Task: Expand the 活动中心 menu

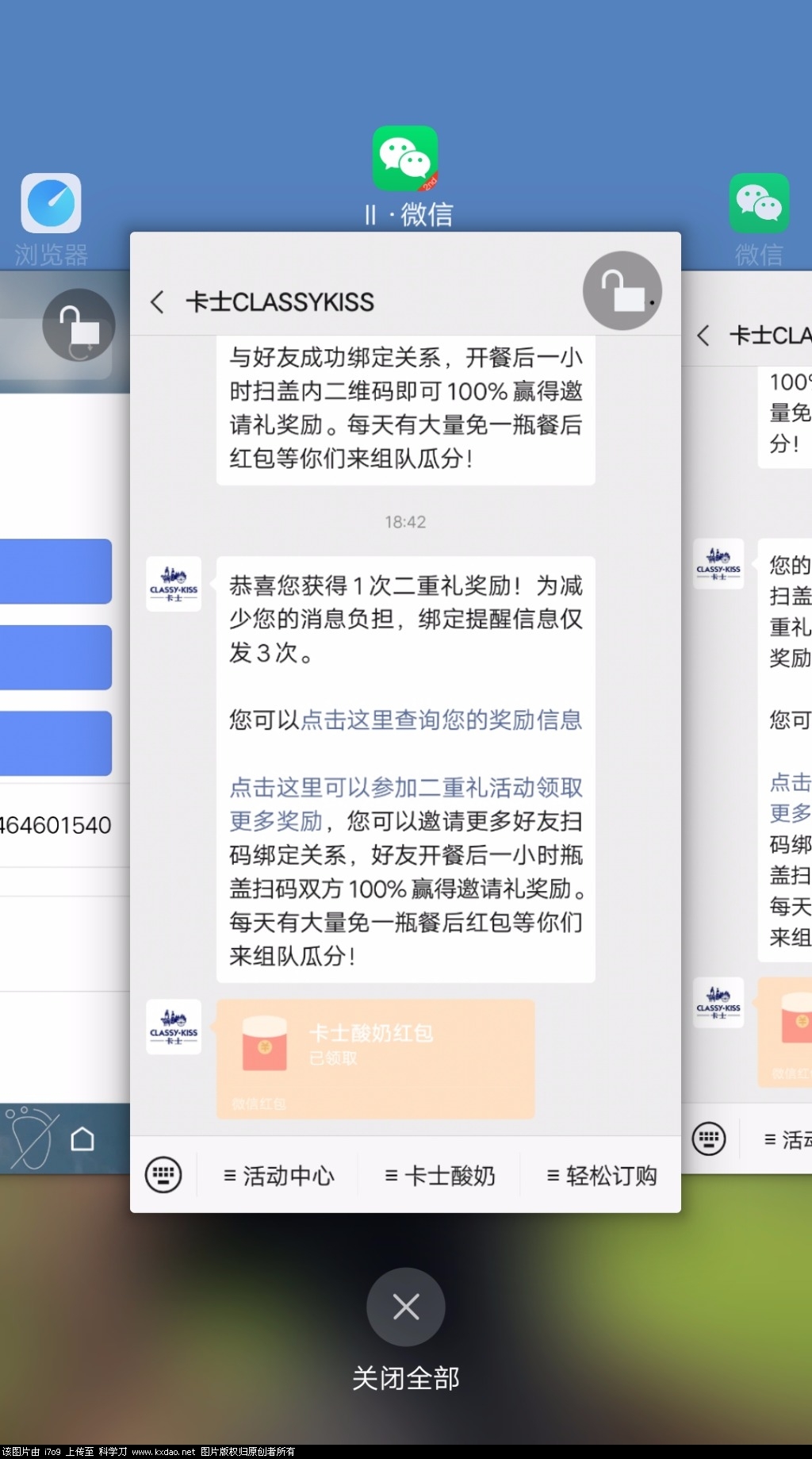Action: 279,1176
